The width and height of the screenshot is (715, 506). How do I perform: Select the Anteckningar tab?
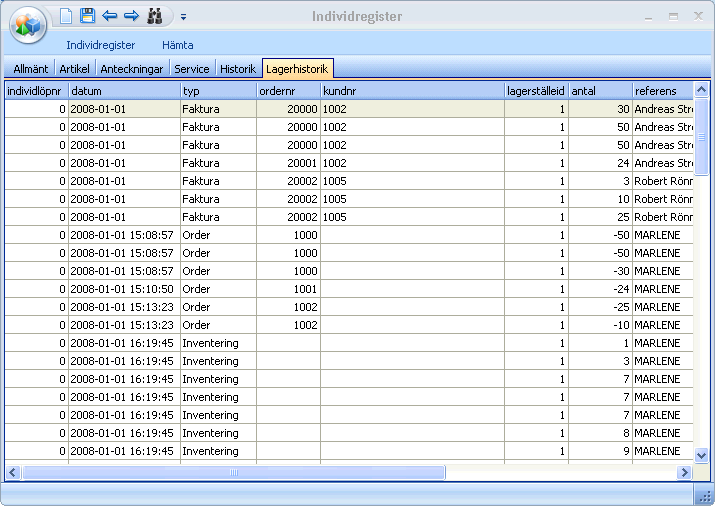point(131,69)
